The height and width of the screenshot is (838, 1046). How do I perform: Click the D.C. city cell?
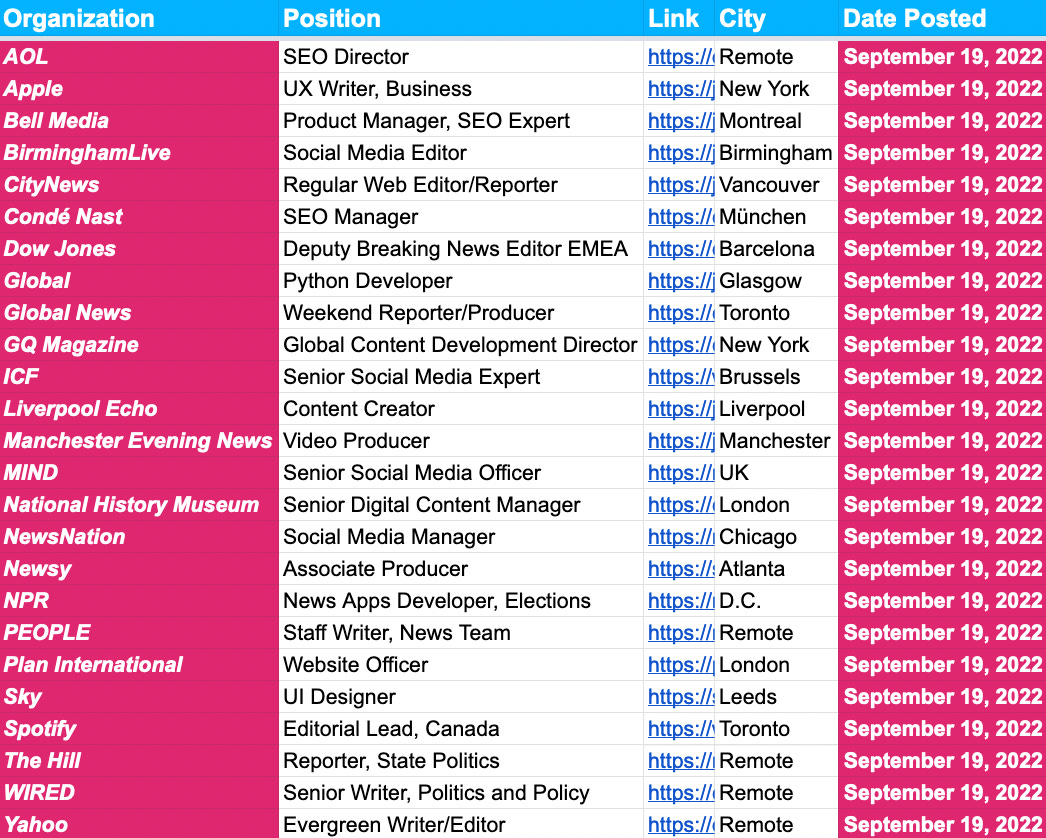(x=776, y=601)
